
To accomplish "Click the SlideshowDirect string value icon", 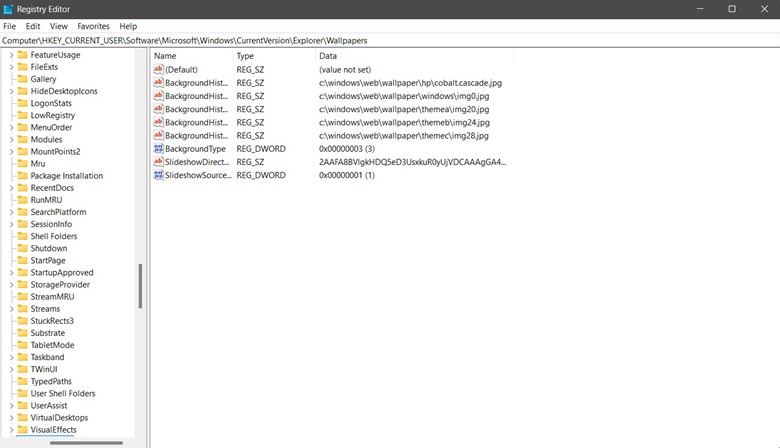I will point(158,162).
